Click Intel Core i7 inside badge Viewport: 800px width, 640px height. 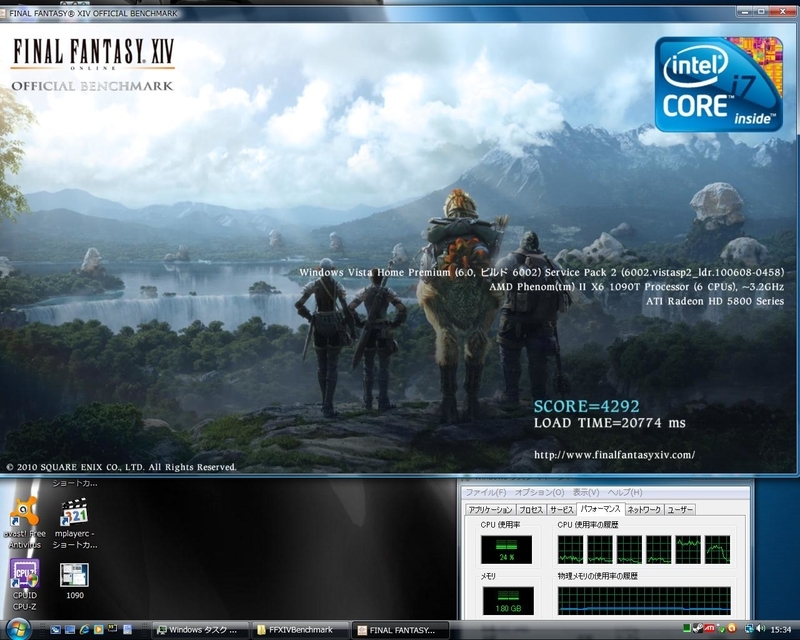[x=718, y=84]
